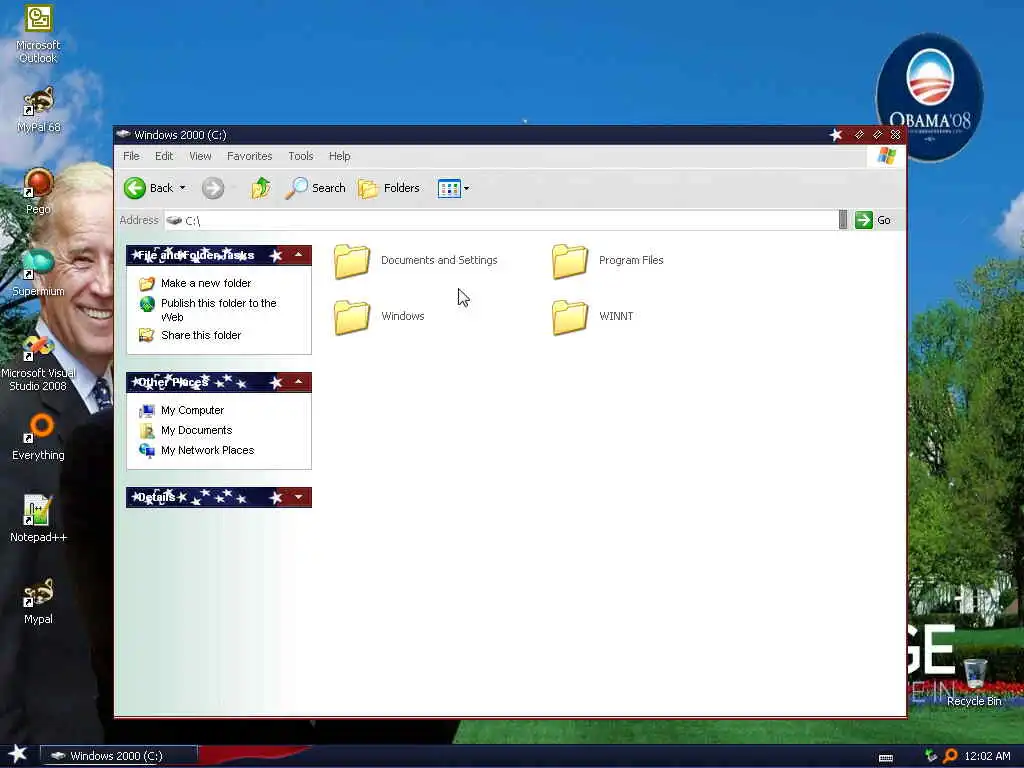This screenshot has height=768, width=1024.
Task: Select the Program Files folder
Action: (607, 261)
